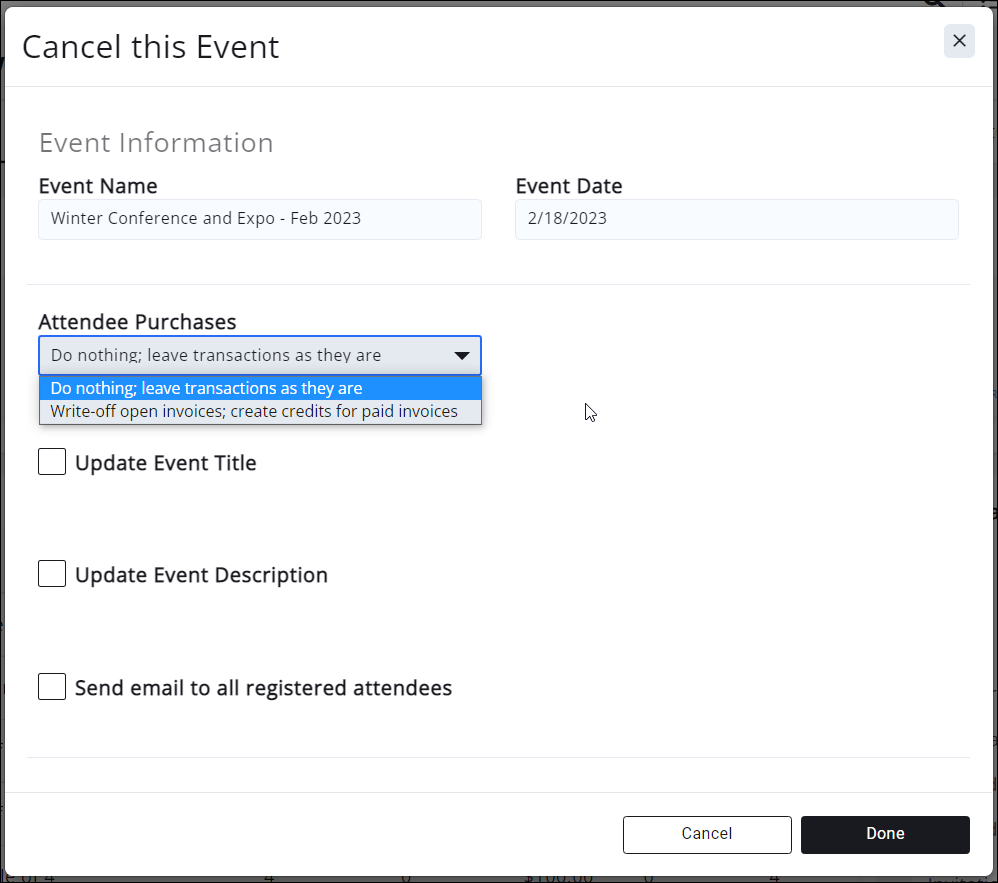Click the "Update Event Description" label text
The image size is (998, 883).
(201, 575)
